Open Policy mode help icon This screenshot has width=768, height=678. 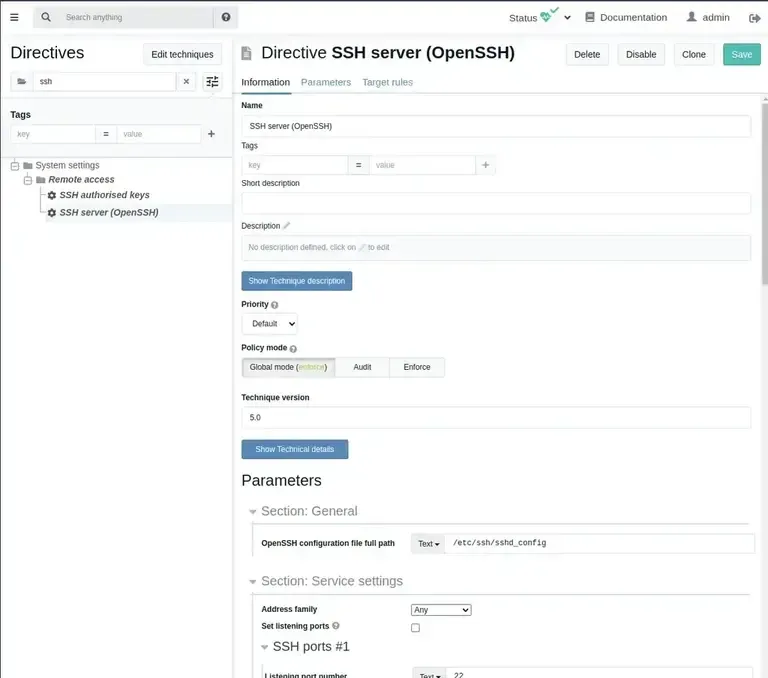point(293,349)
